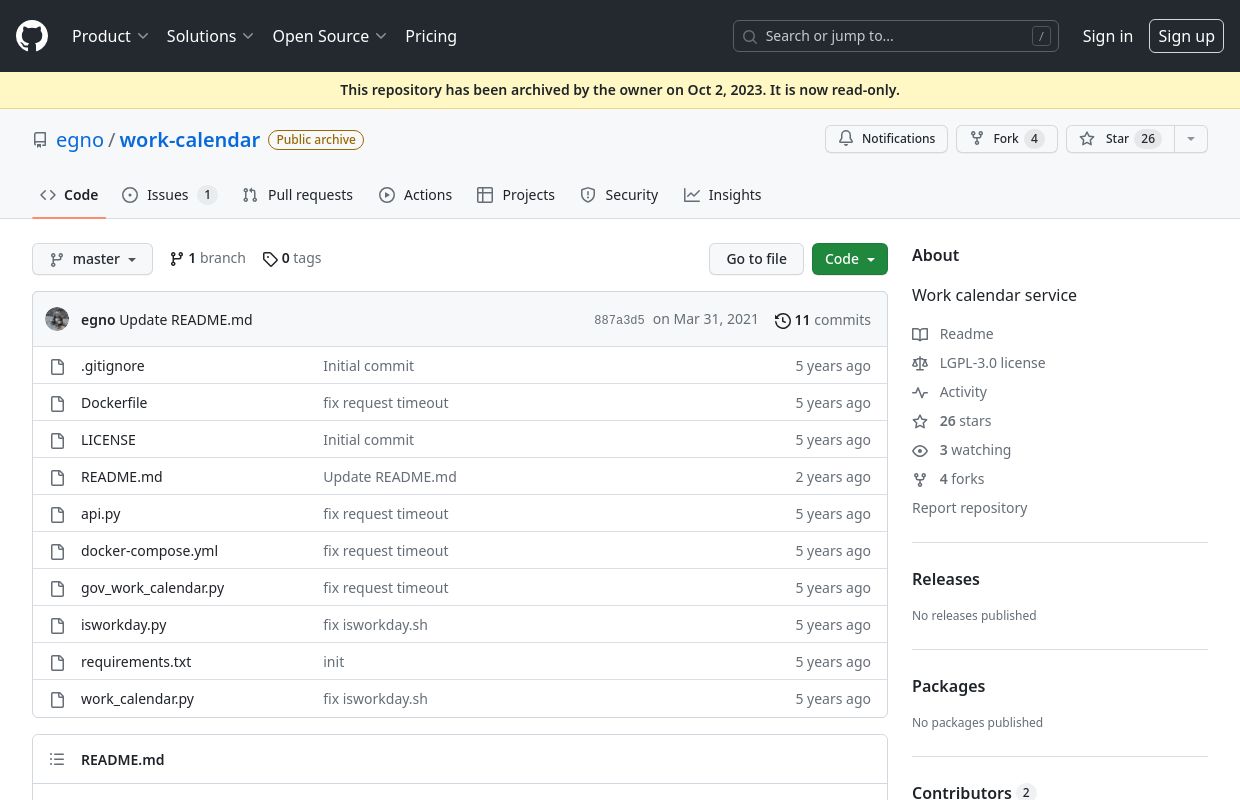Click egno's avatar in the commit bar

pos(57,319)
